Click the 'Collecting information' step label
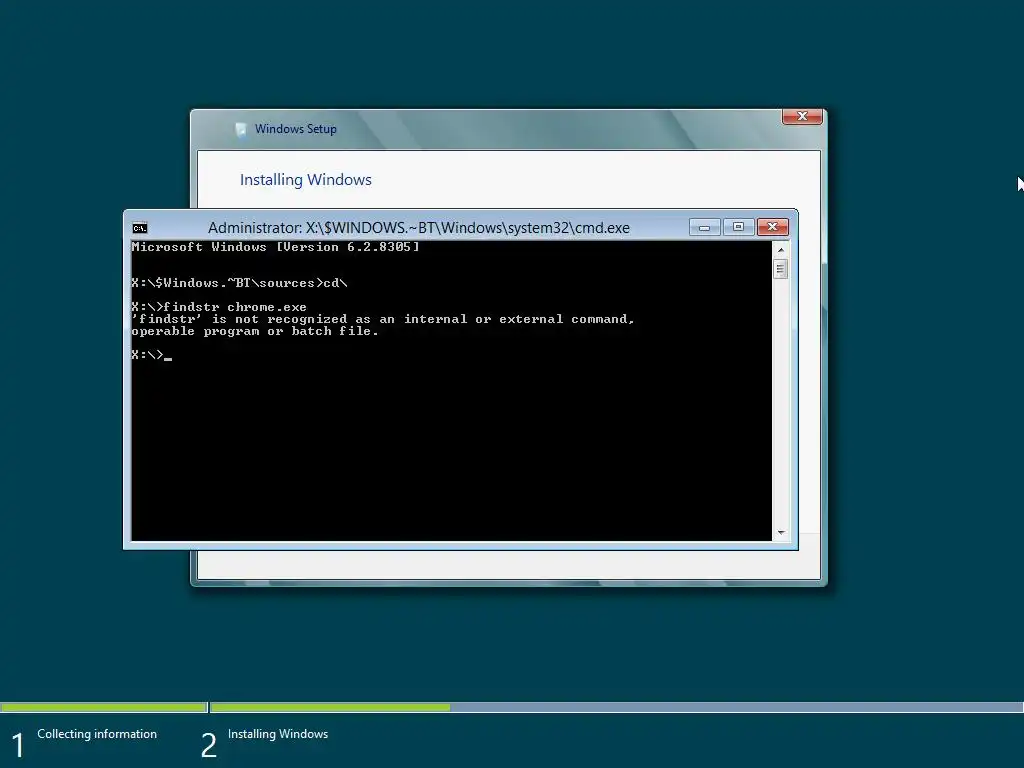This screenshot has height=768, width=1024. pyautogui.click(x=97, y=734)
